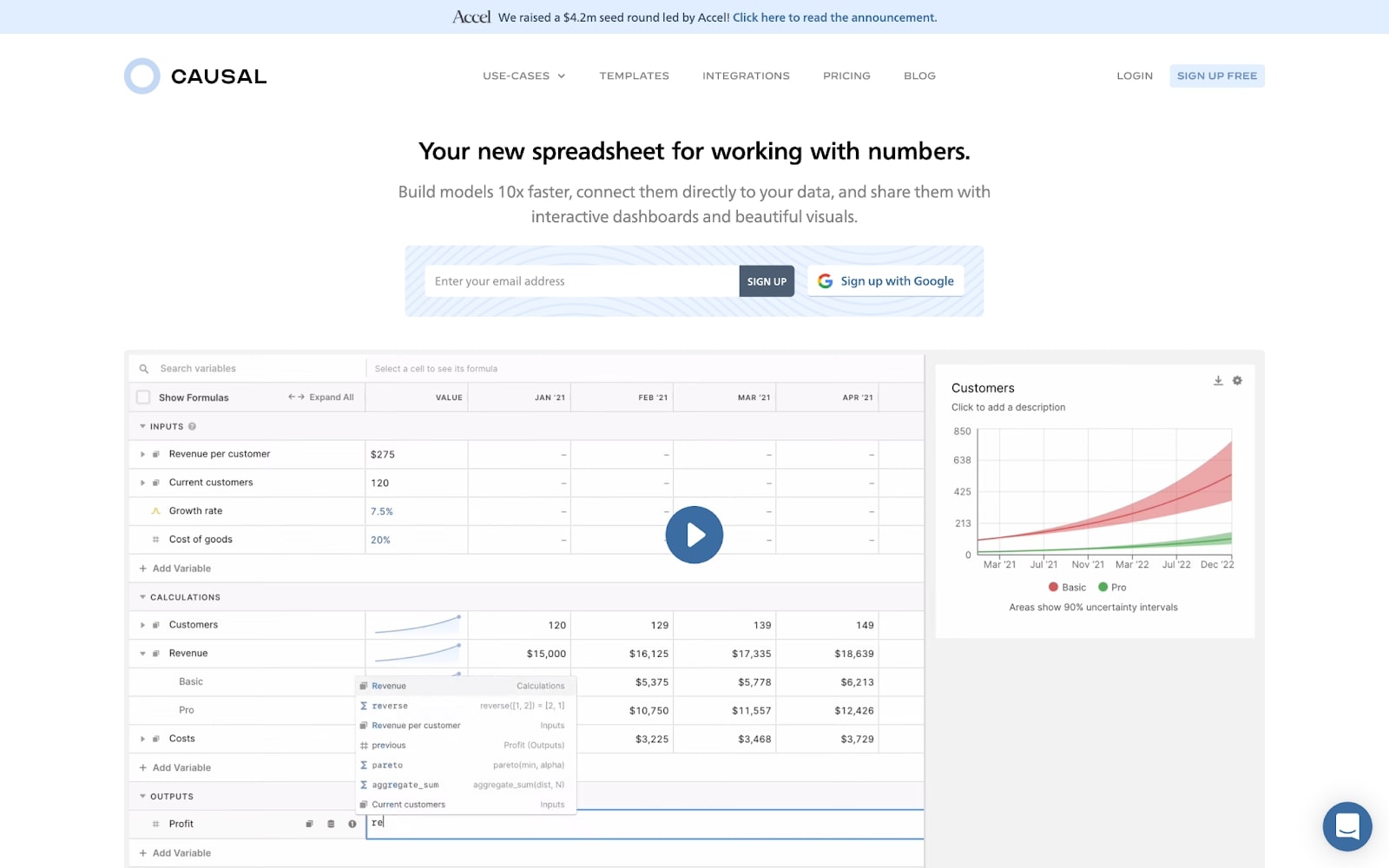
Task: Click the Login link
Action: click(1135, 76)
